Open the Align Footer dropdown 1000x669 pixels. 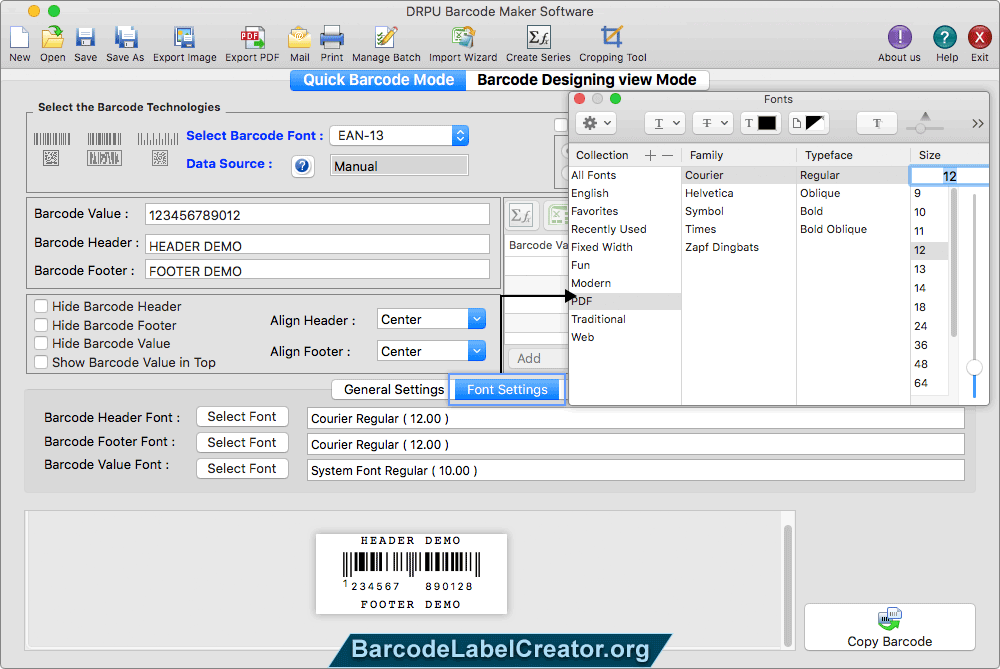[431, 351]
